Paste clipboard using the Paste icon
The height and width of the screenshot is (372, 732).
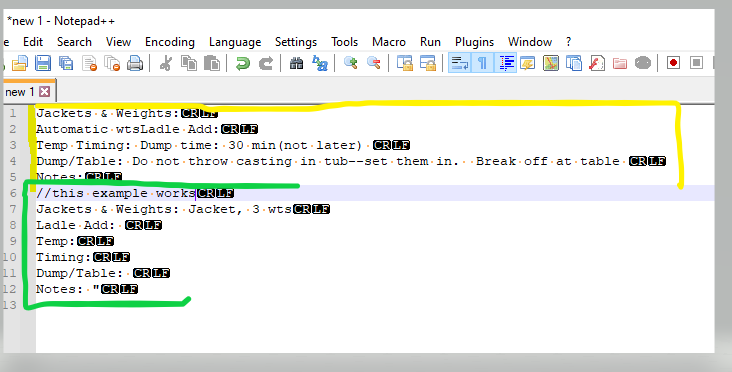(x=212, y=63)
